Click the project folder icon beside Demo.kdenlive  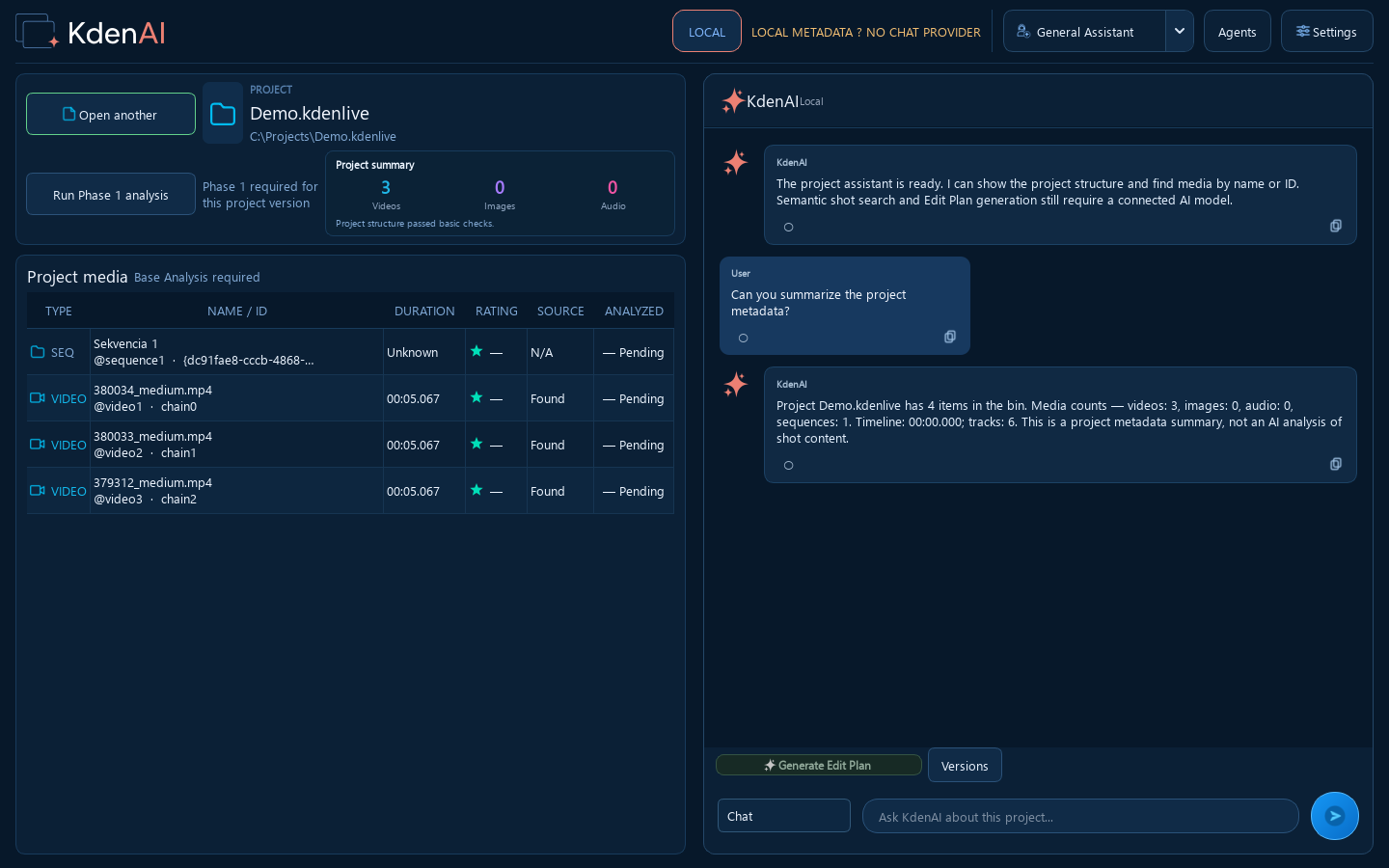point(223,114)
